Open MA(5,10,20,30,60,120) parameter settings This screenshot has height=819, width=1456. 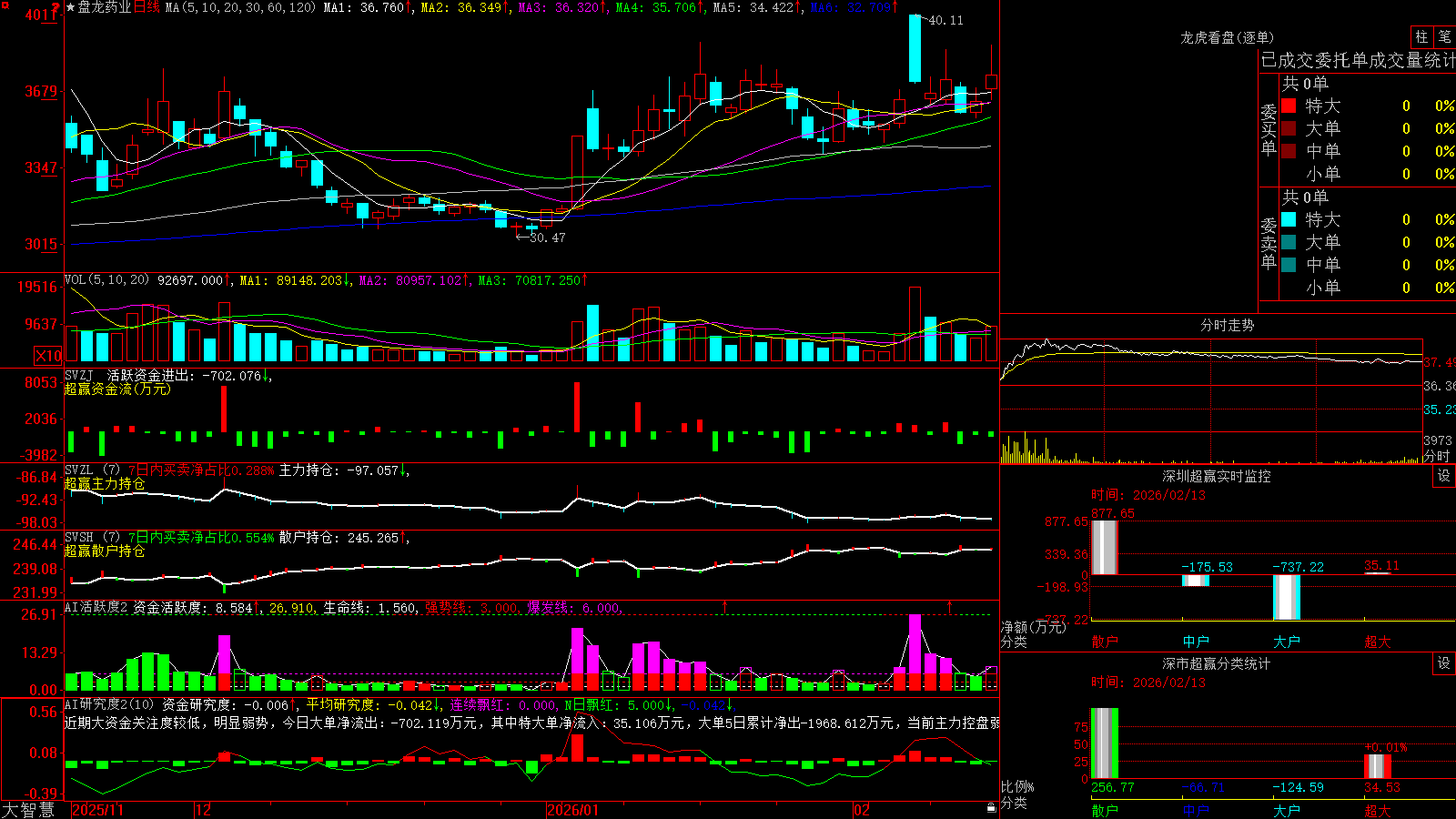pyautogui.click(x=240, y=7)
